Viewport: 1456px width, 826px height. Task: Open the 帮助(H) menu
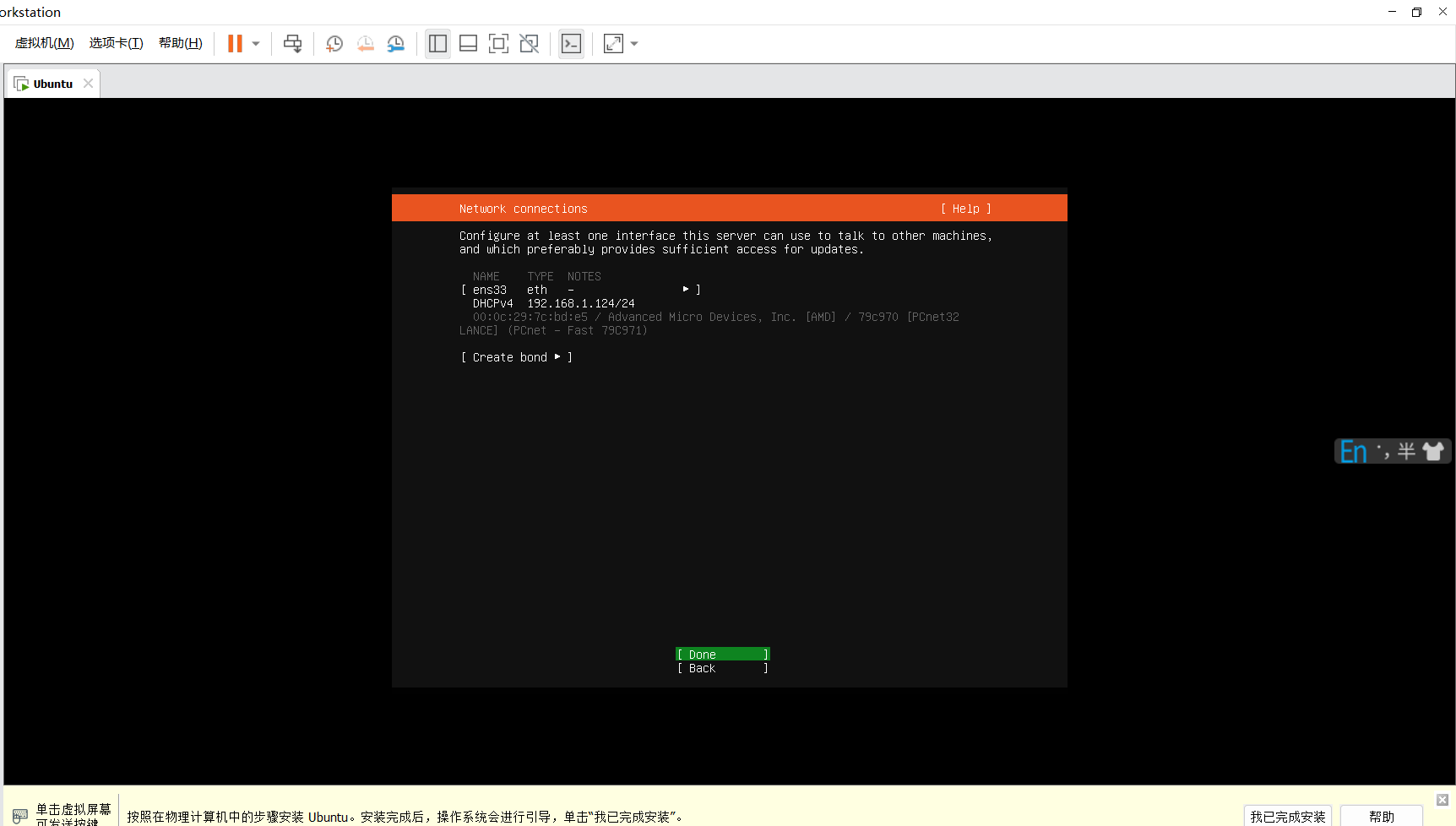181,43
